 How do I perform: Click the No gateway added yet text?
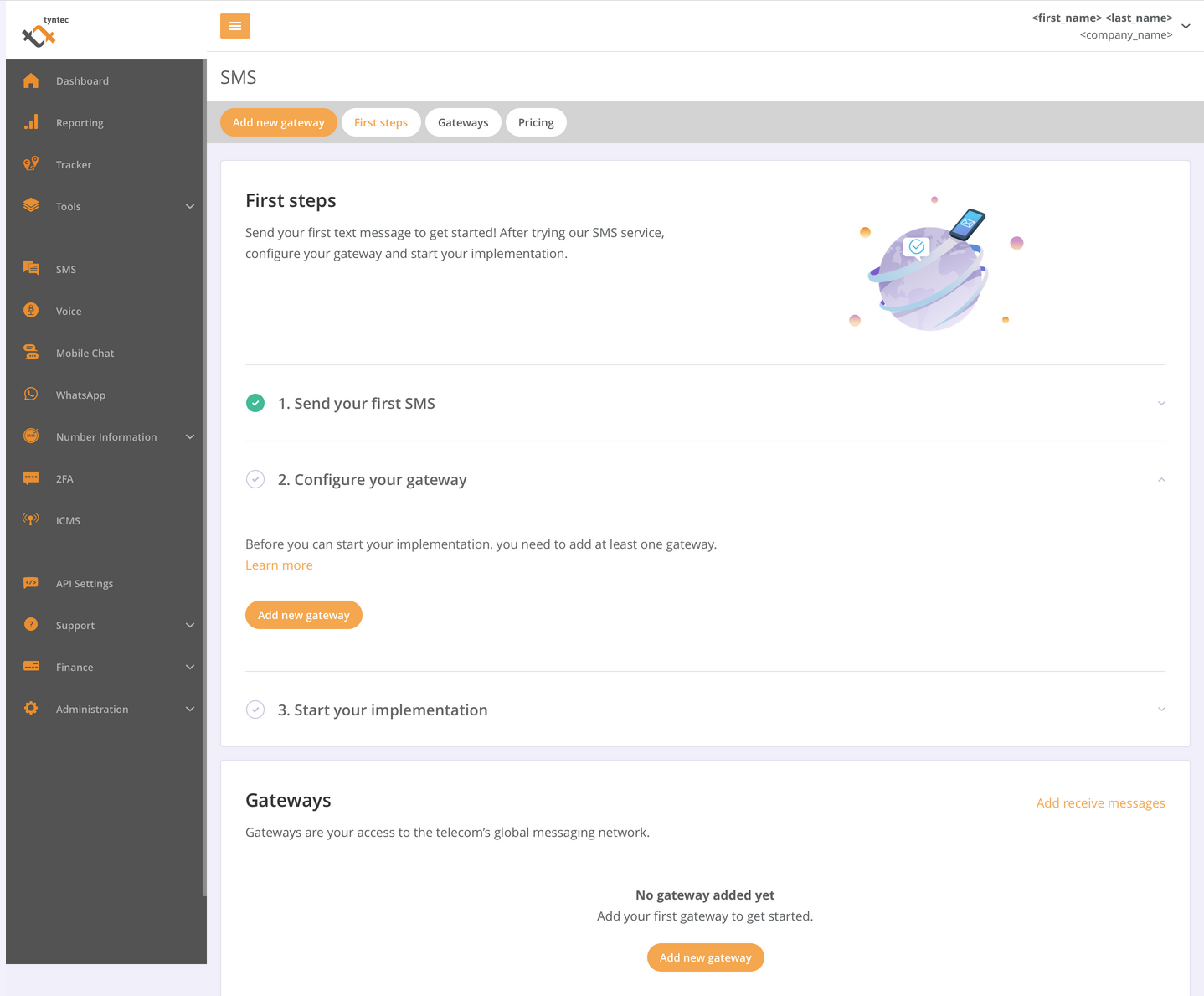[x=705, y=895]
